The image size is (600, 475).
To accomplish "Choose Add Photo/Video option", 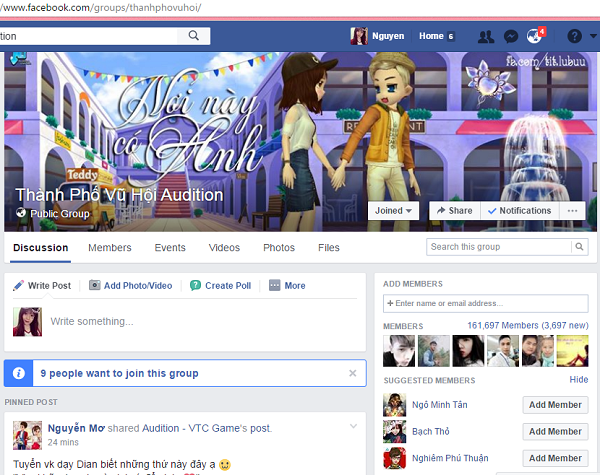I will [x=130, y=286].
